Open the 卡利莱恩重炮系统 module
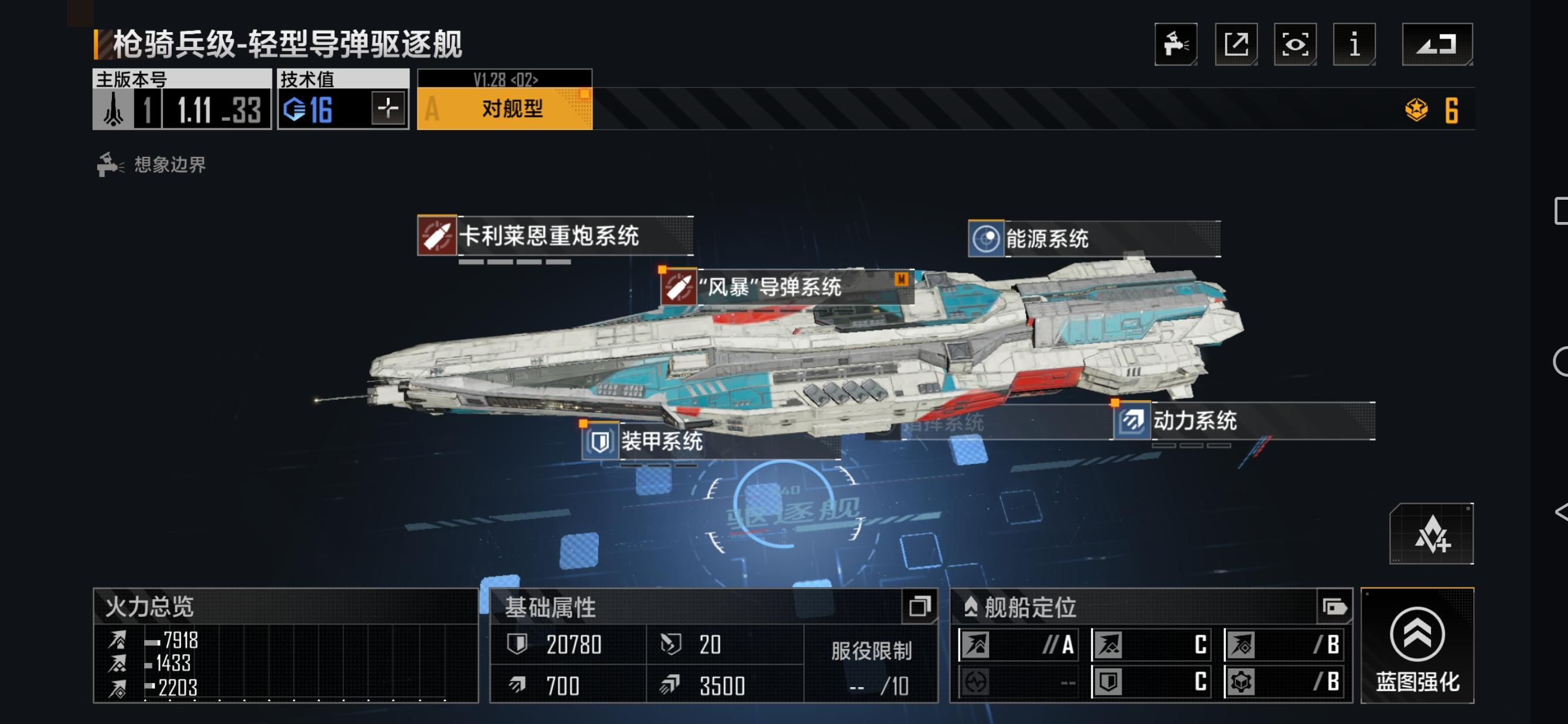 point(555,235)
